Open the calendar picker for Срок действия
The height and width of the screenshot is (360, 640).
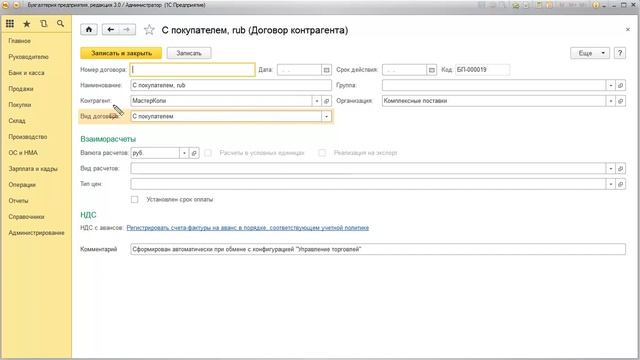432,70
